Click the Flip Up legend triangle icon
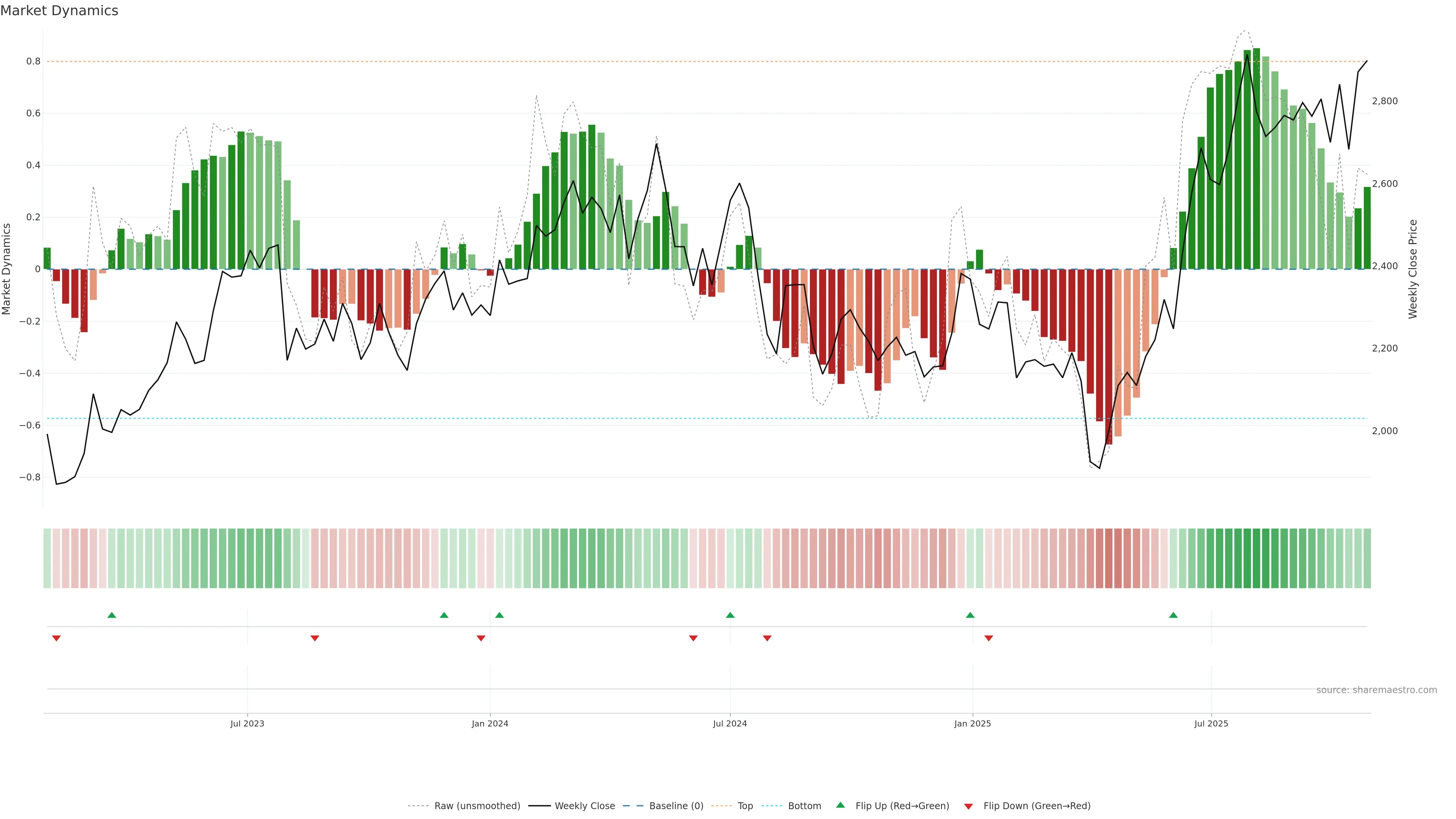The height and width of the screenshot is (819, 1456). [840, 805]
